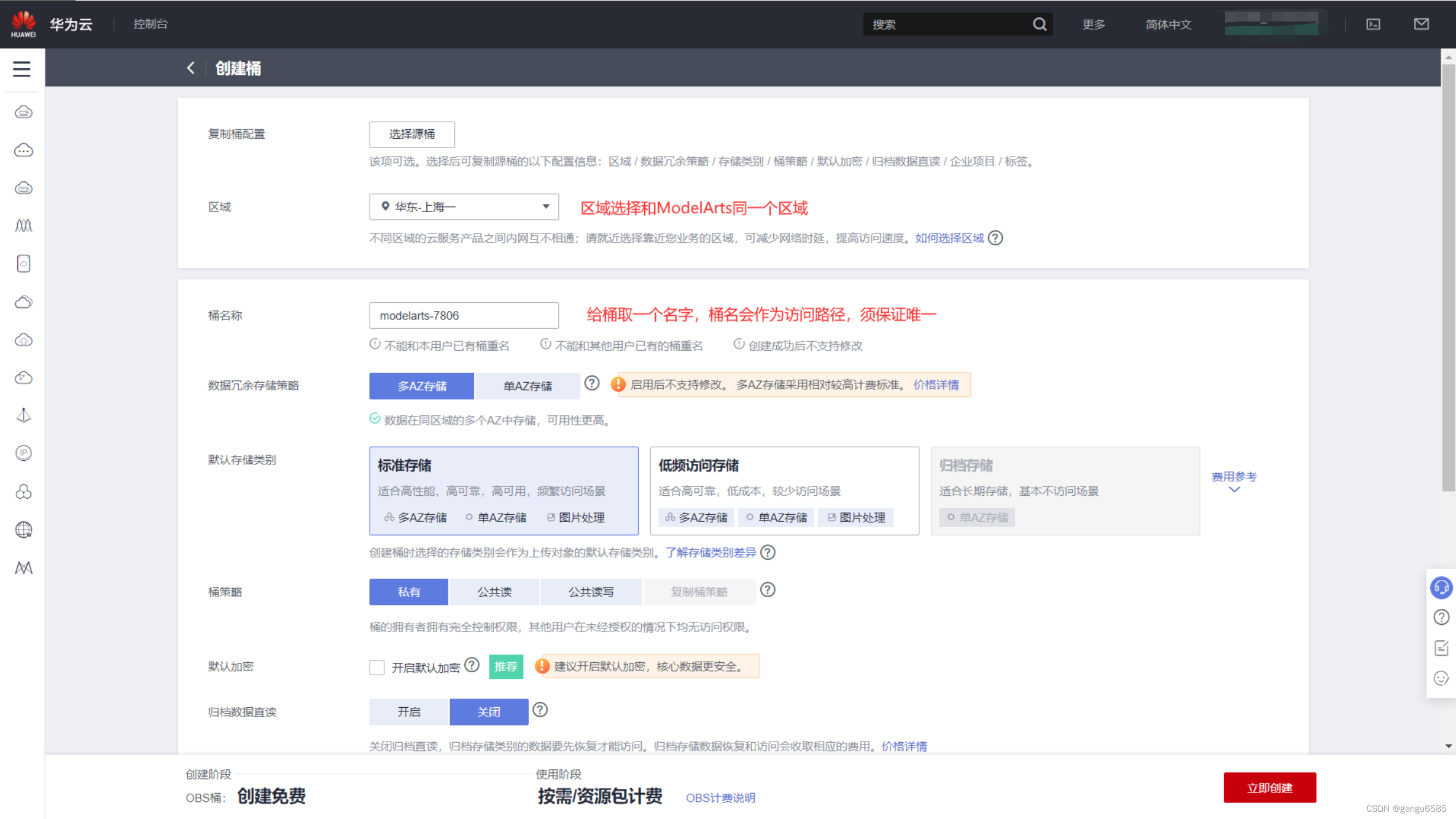Screen dimensions: 1456x819
Task: Enable the 开启默认加密 checkbox
Action: [x=377, y=668]
